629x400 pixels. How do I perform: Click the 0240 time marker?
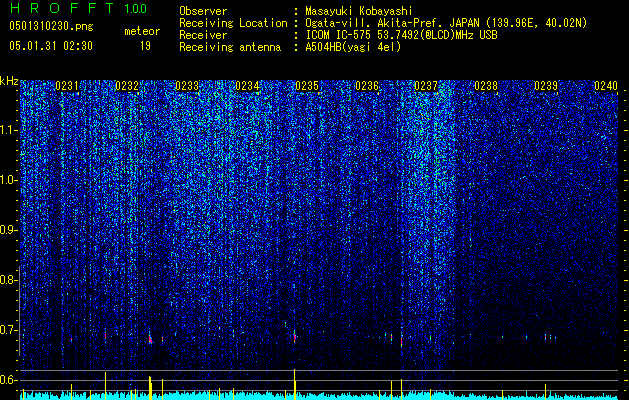pyautogui.click(x=606, y=86)
